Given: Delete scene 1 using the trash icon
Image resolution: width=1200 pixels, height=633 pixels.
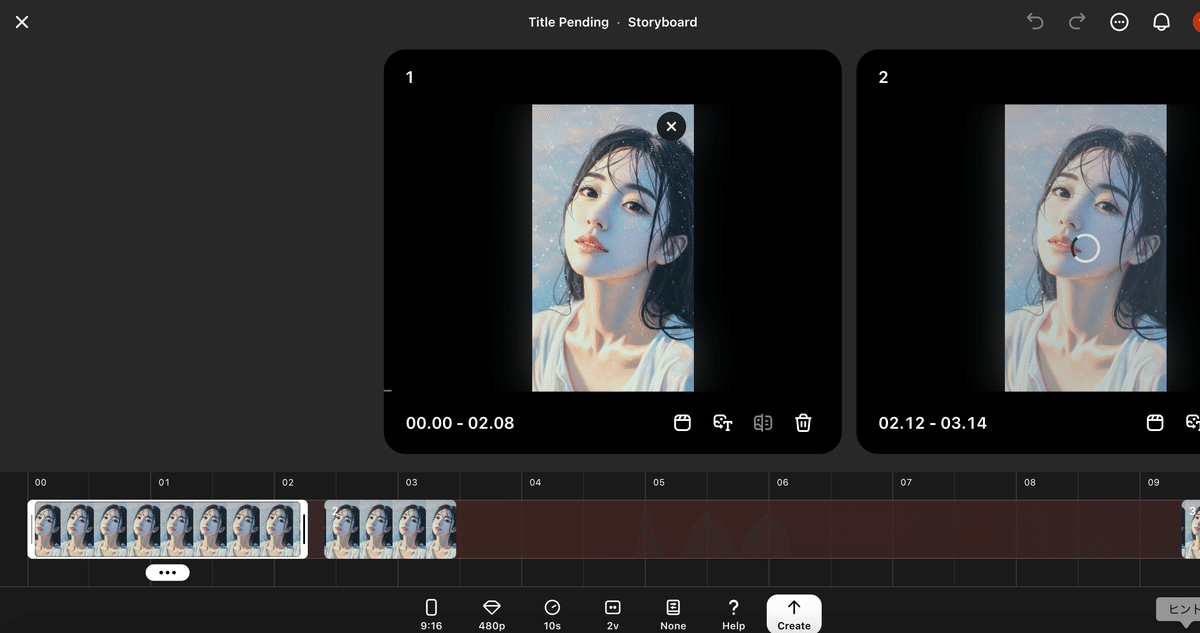Looking at the screenshot, I should point(803,423).
